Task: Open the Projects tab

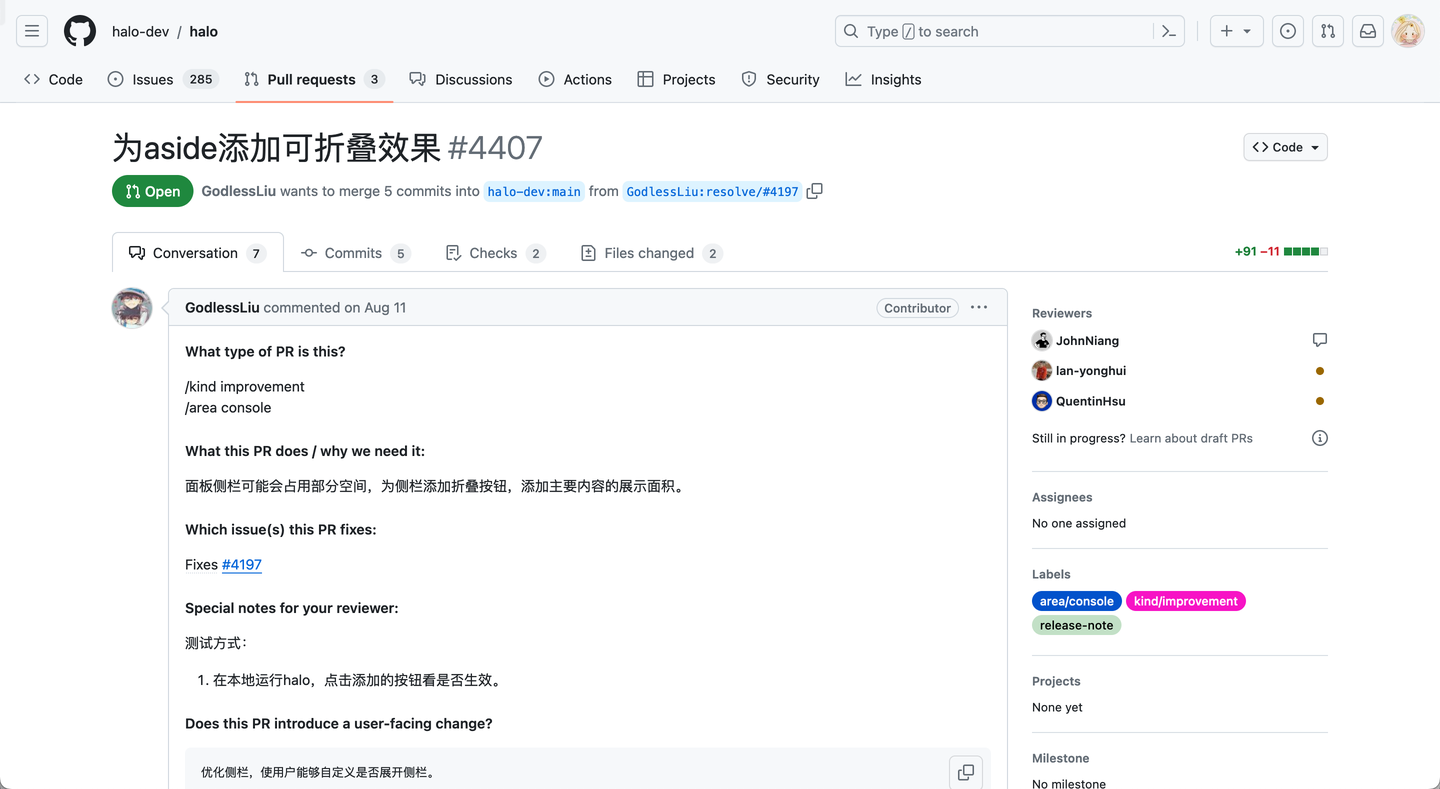Action: (x=676, y=79)
